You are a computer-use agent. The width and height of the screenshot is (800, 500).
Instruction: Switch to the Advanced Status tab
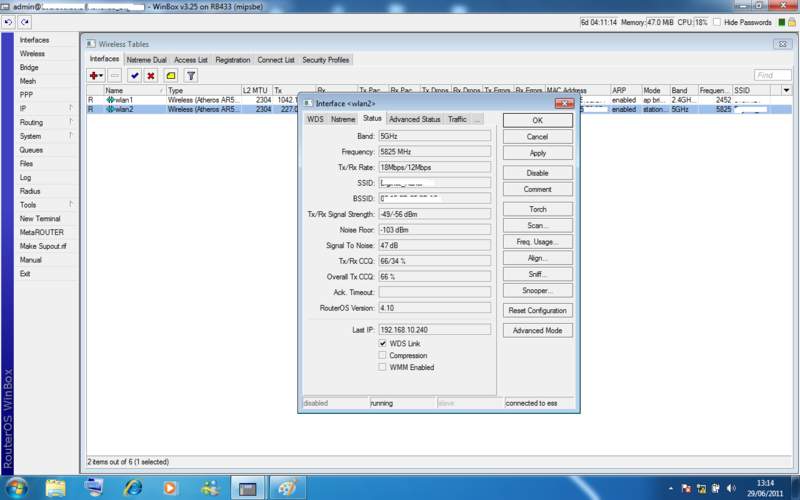[x=414, y=119]
